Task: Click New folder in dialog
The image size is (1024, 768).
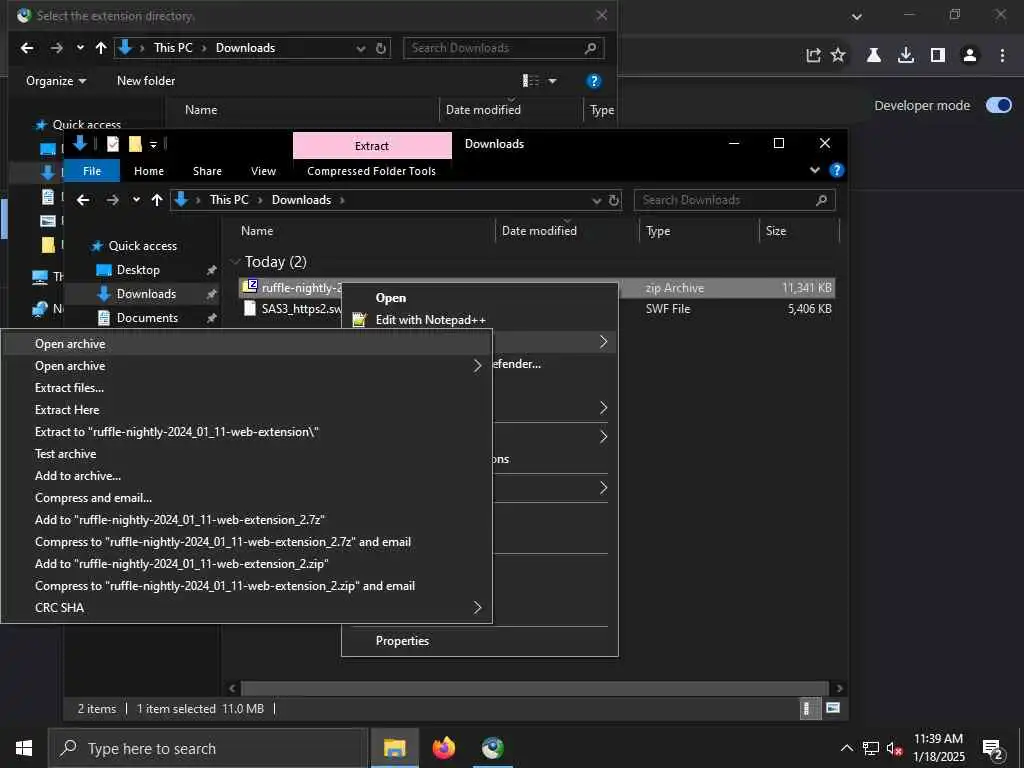Action: tap(146, 81)
